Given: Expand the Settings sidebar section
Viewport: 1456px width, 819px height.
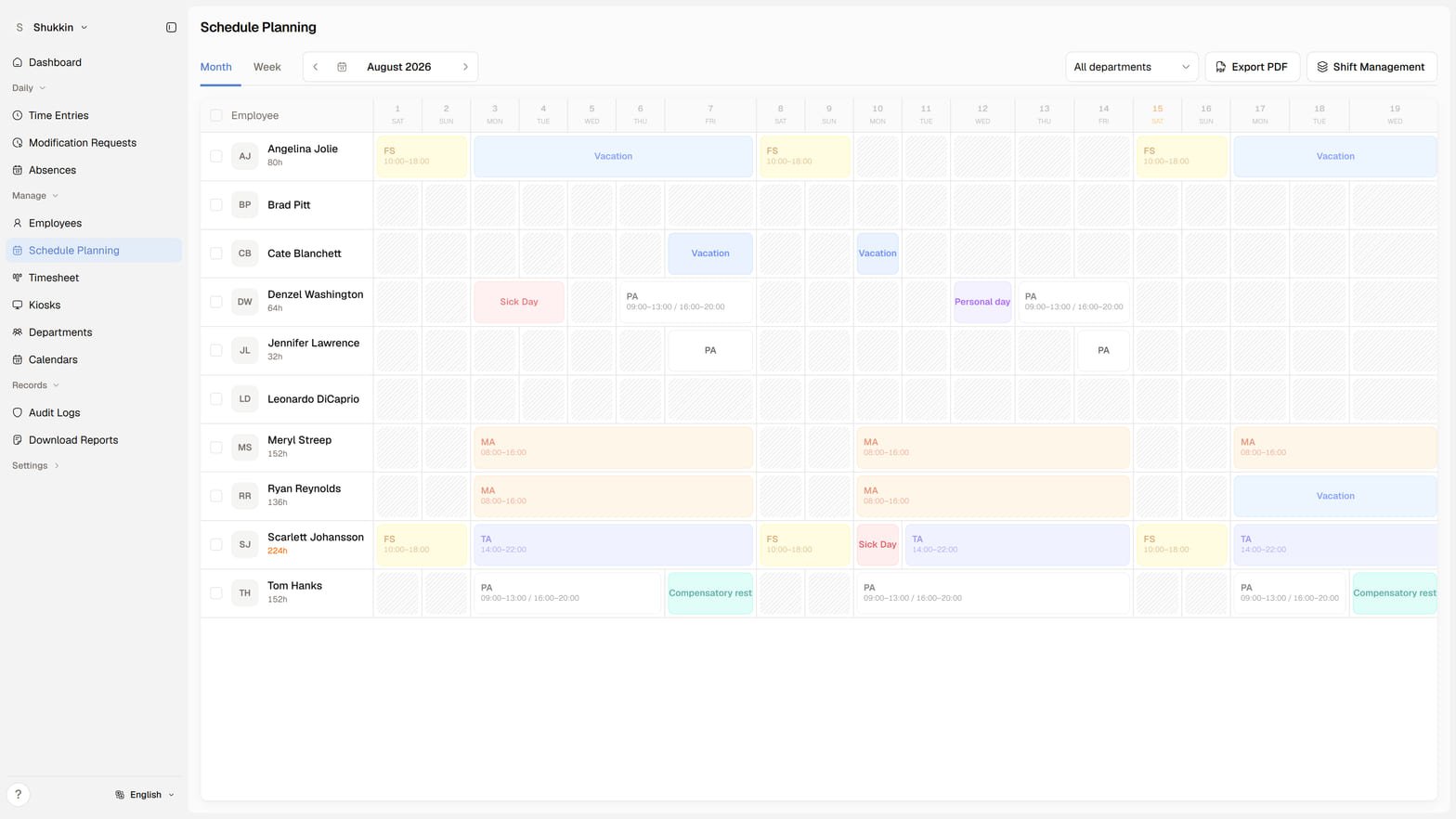Looking at the screenshot, I should (x=35, y=465).
